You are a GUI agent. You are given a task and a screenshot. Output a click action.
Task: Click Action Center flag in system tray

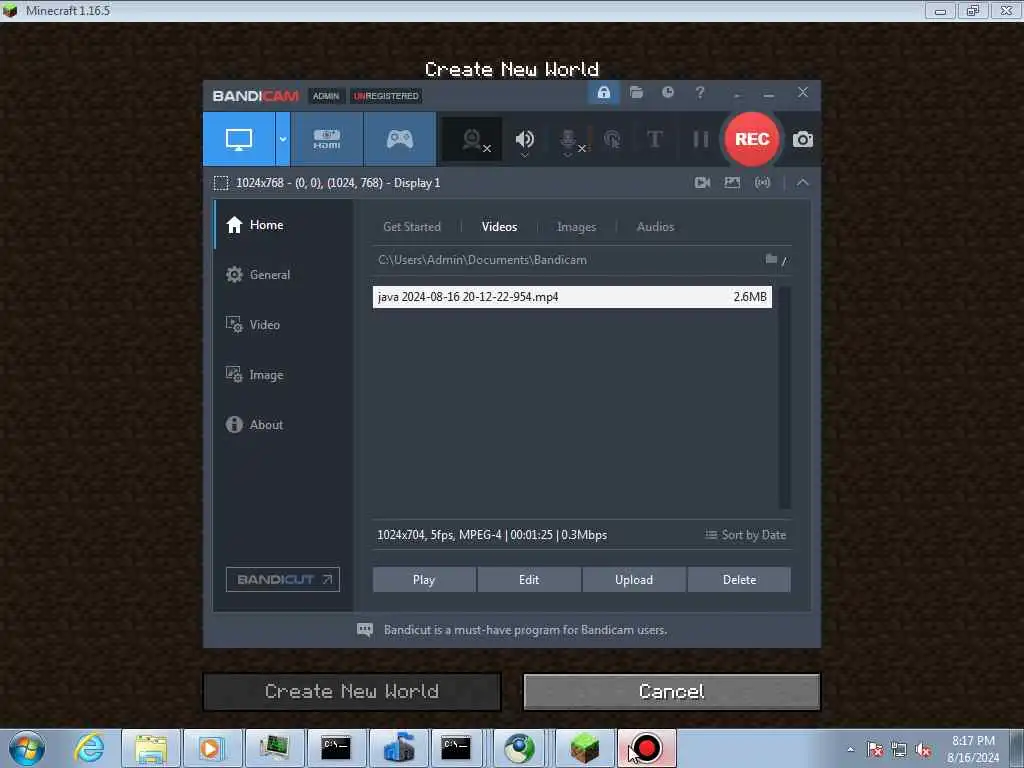click(874, 750)
